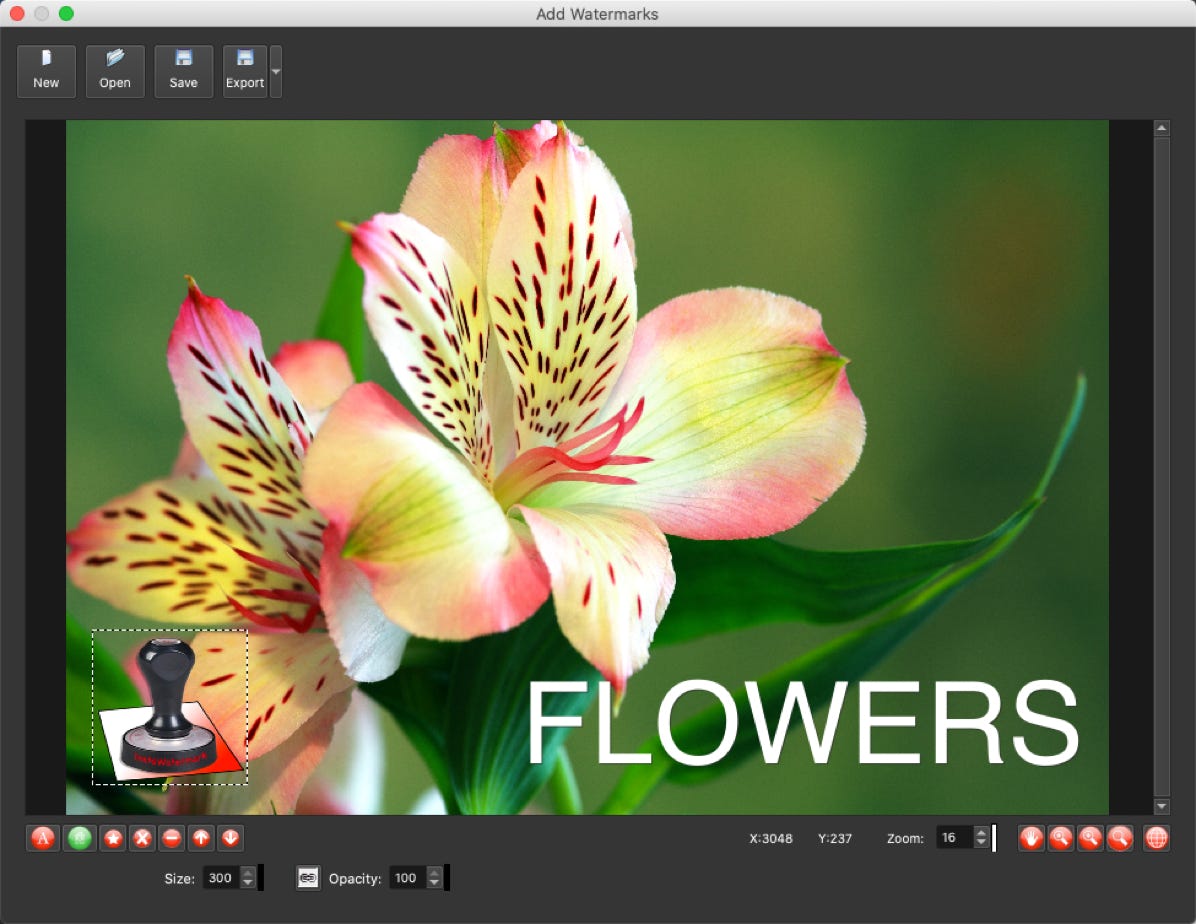Select the stamp logo watermark on canvas
Image resolution: width=1196 pixels, height=924 pixels.
point(170,707)
